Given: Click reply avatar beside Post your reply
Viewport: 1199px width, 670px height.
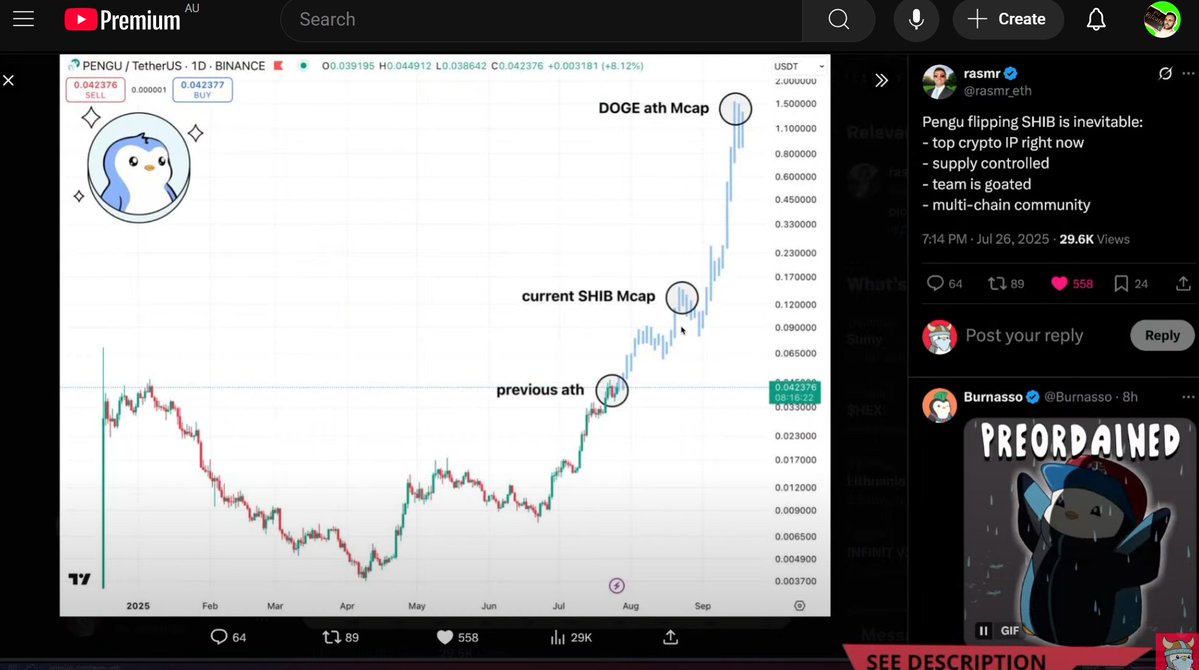Looking at the screenshot, I should click(x=940, y=337).
